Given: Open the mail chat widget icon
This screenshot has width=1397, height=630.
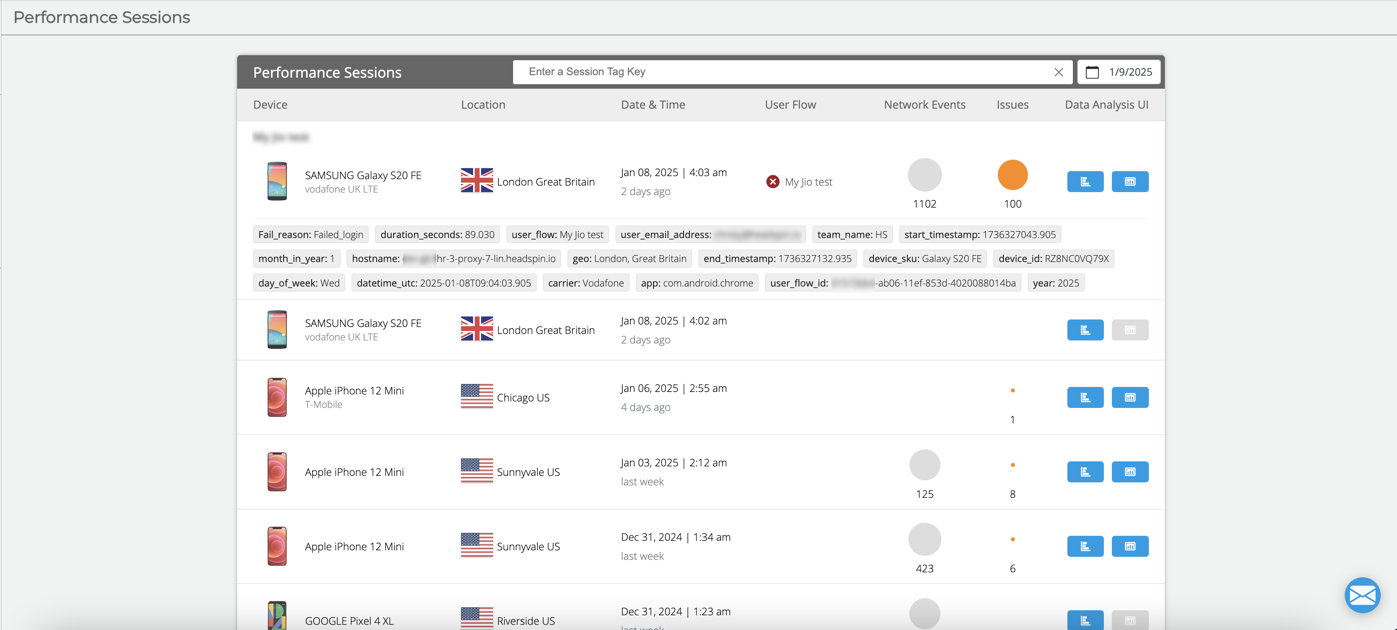Looking at the screenshot, I should 1362,595.
